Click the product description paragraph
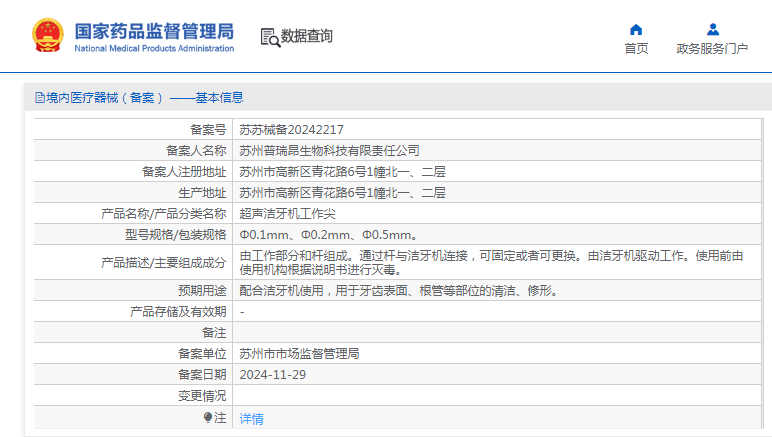The height and width of the screenshot is (437, 772). (491, 263)
